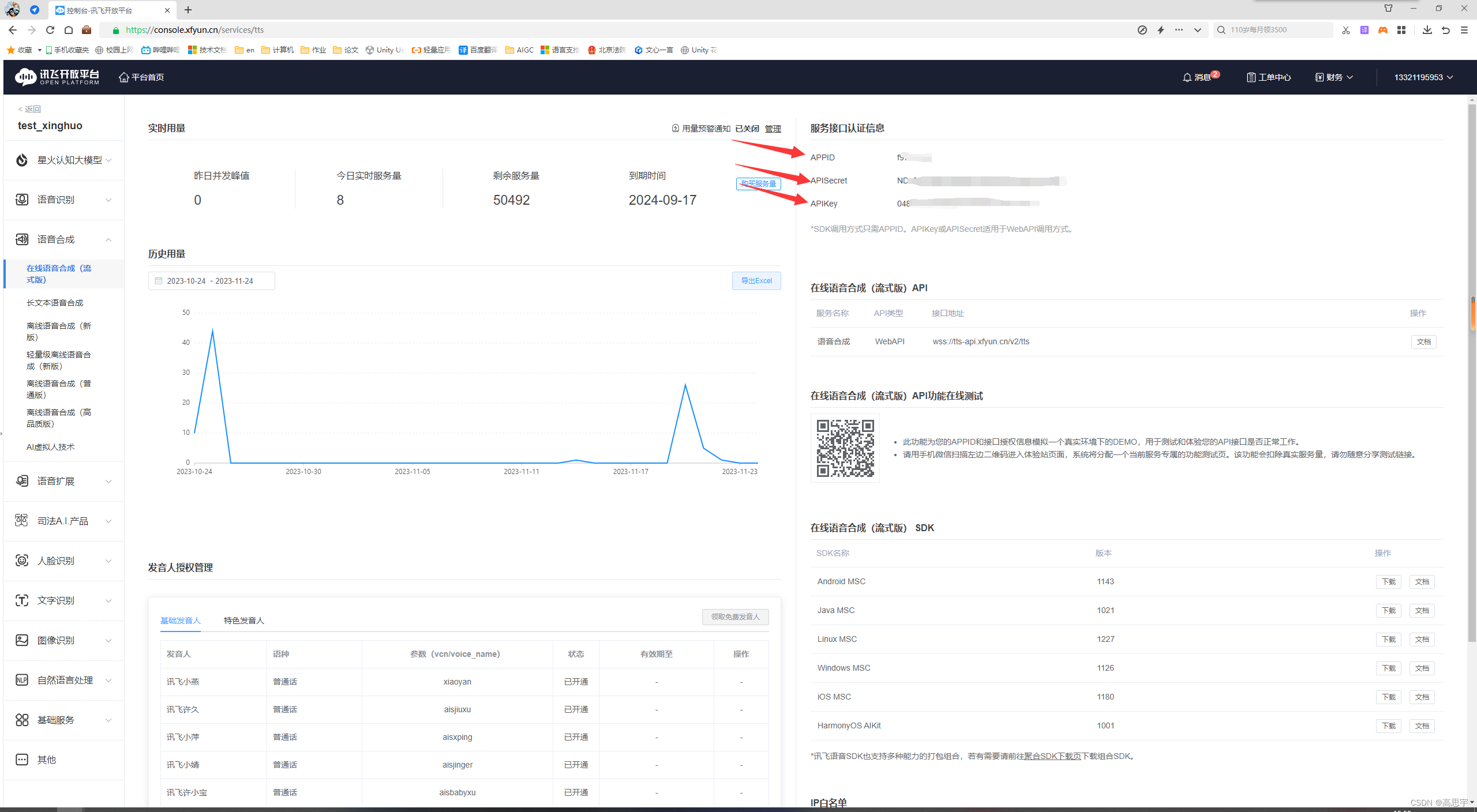The height and width of the screenshot is (812, 1477).
Task: Open docs for the iOS MSC SDK
Action: click(x=1422, y=697)
